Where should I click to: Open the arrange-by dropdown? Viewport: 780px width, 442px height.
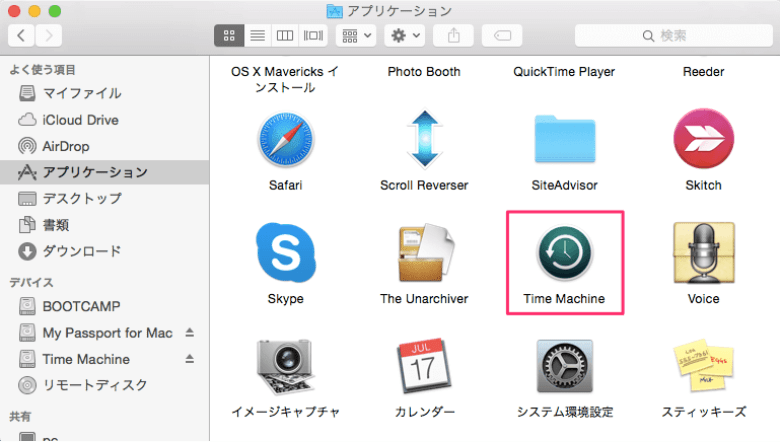(x=356, y=35)
